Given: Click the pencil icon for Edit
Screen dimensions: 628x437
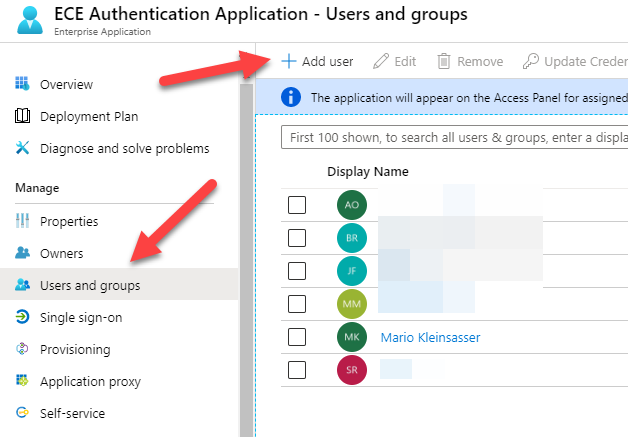Looking at the screenshot, I should (x=381, y=61).
